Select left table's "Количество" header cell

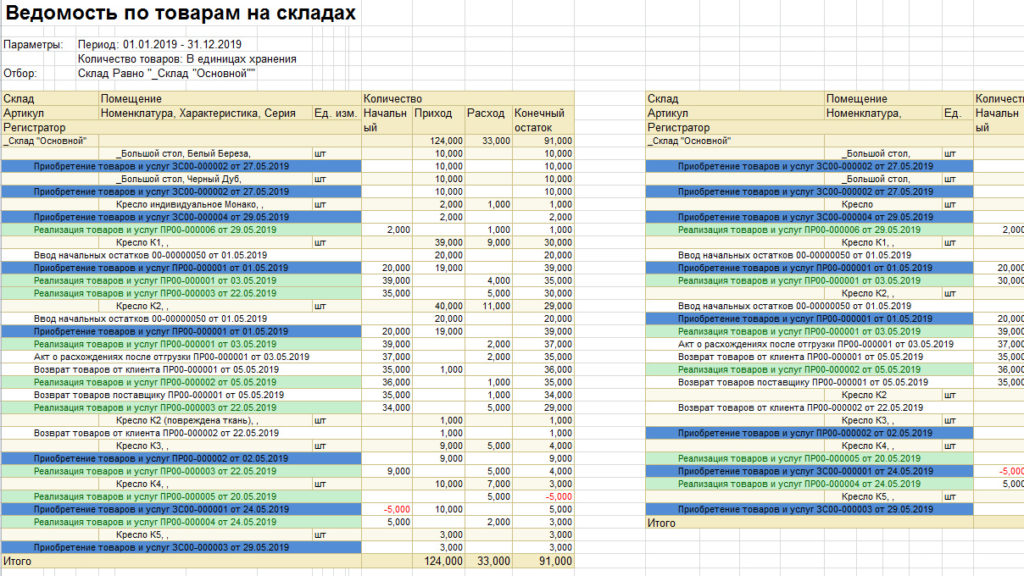[468, 99]
